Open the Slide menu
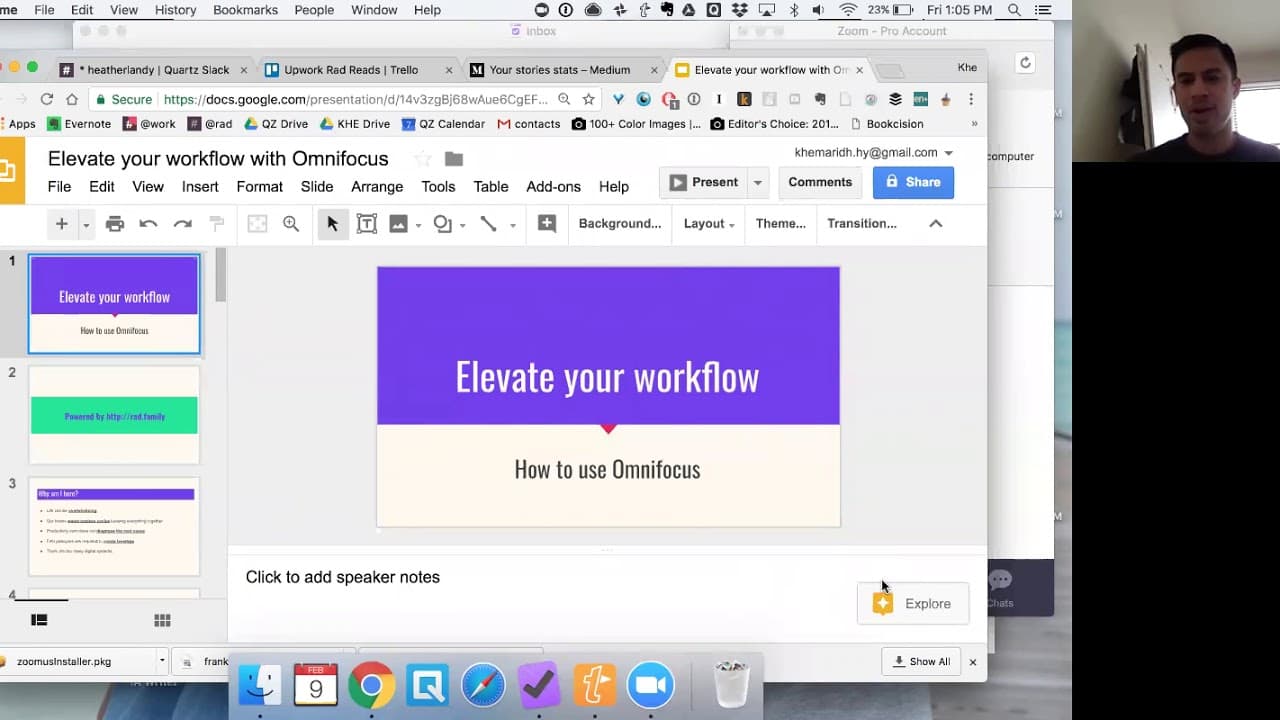 317,187
